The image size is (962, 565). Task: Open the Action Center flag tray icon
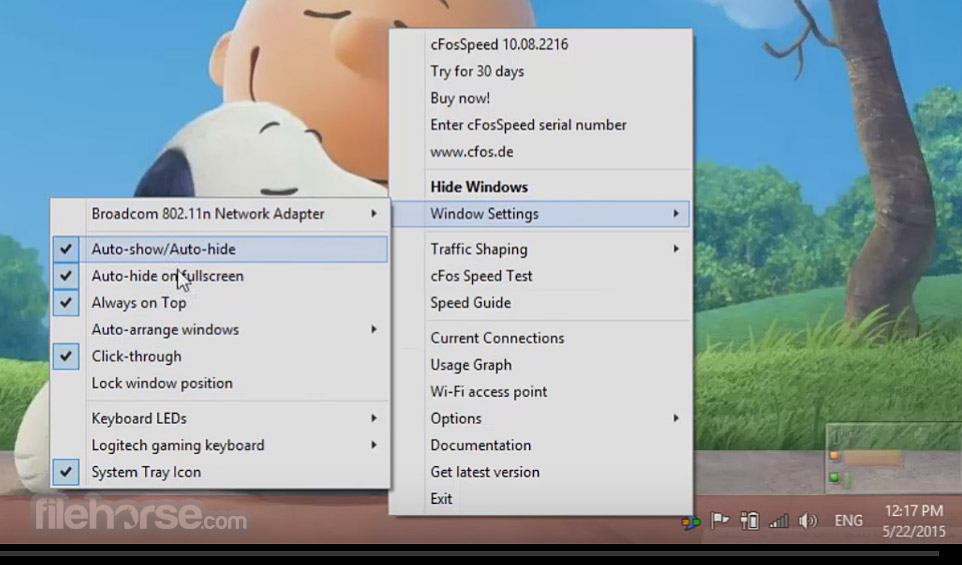pos(719,521)
